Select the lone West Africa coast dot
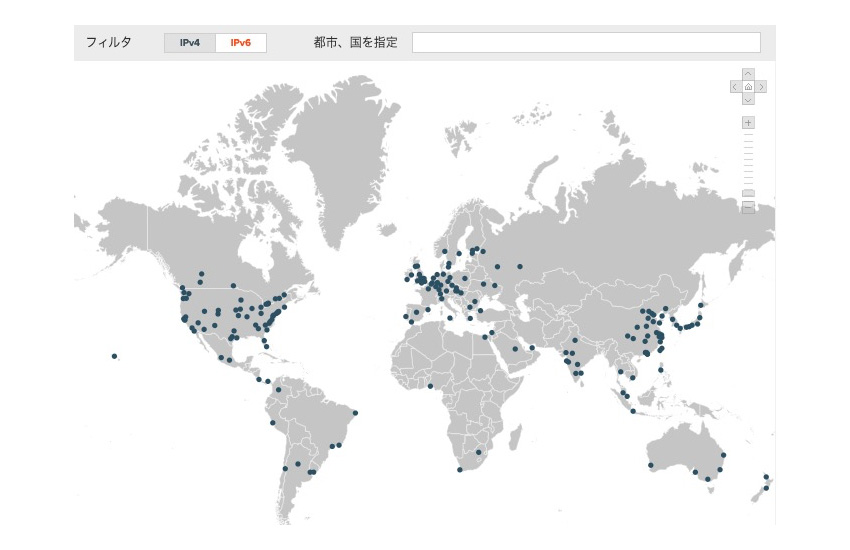850x550 pixels. pos(431,386)
